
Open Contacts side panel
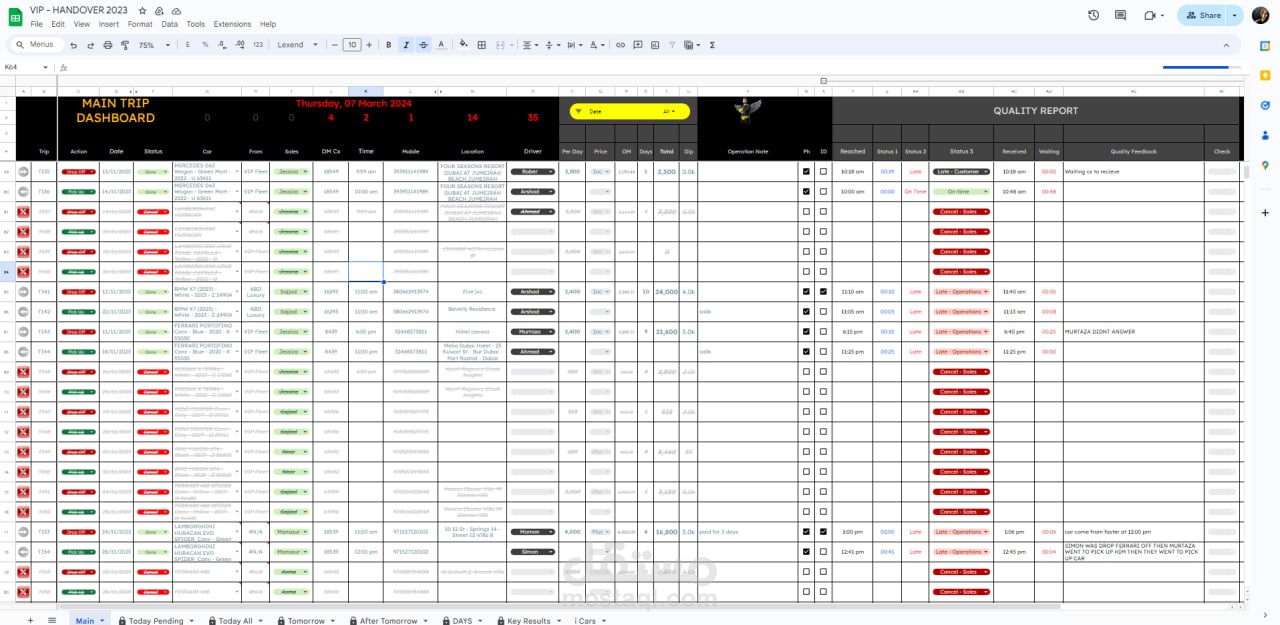tap(1265, 135)
